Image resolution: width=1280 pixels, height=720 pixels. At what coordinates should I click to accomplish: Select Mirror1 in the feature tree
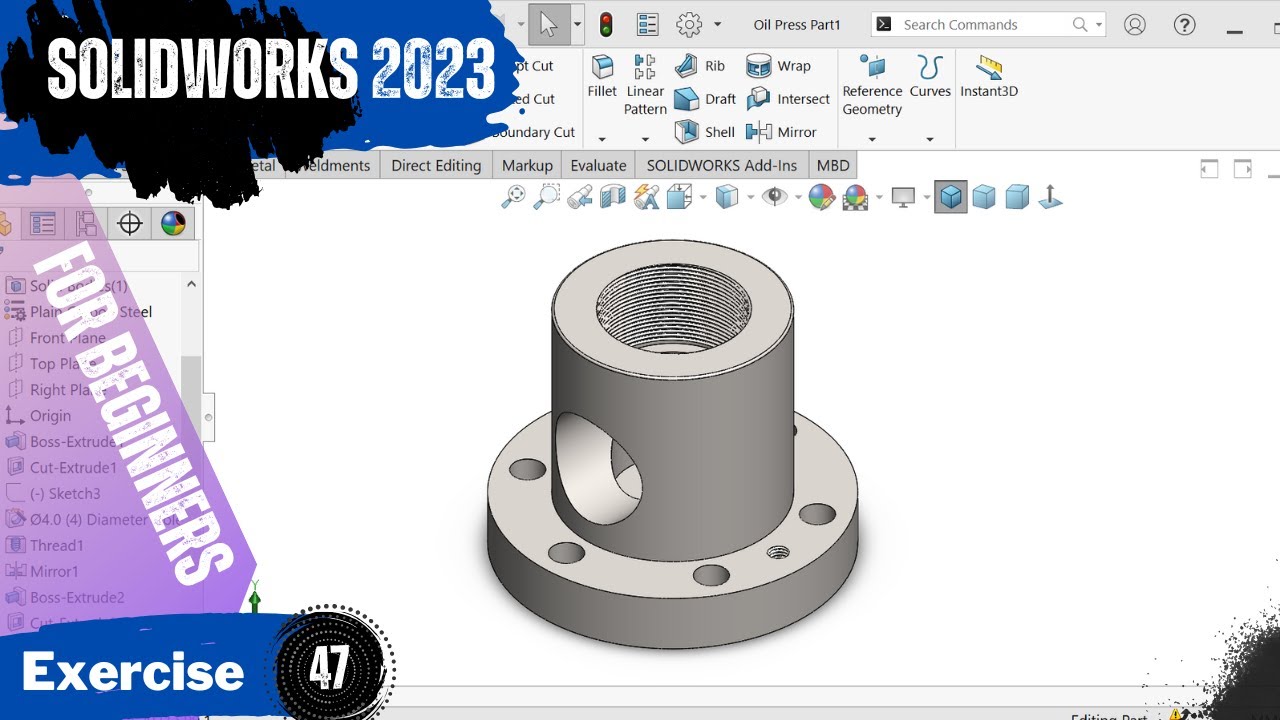pyautogui.click(x=41, y=571)
